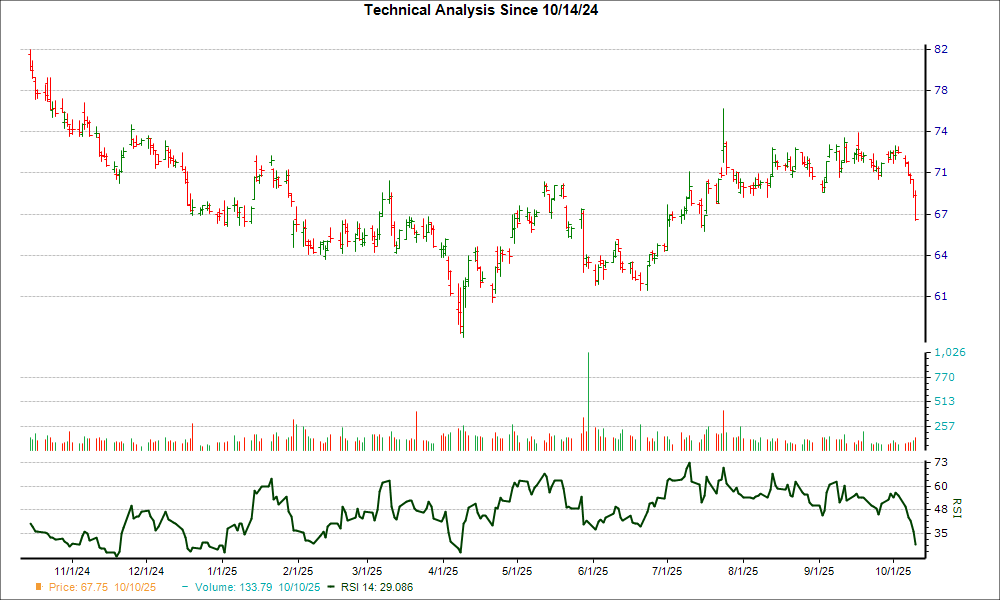The height and width of the screenshot is (600, 1000).
Task: Select the 7/1/25 x-axis date marker
Action: pyautogui.click(x=667, y=571)
